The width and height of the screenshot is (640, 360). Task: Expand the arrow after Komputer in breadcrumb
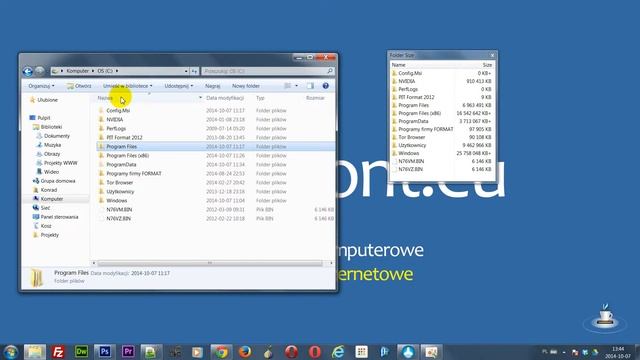pos(93,71)
